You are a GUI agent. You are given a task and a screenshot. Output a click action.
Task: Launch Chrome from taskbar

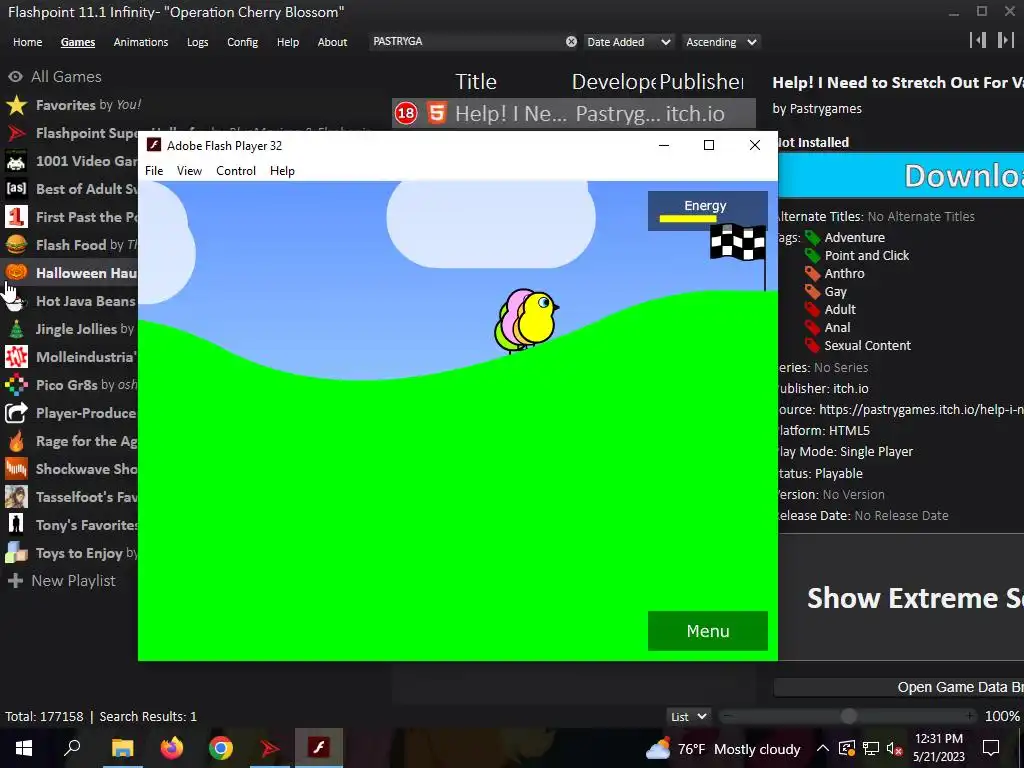[x=221, y=748]
